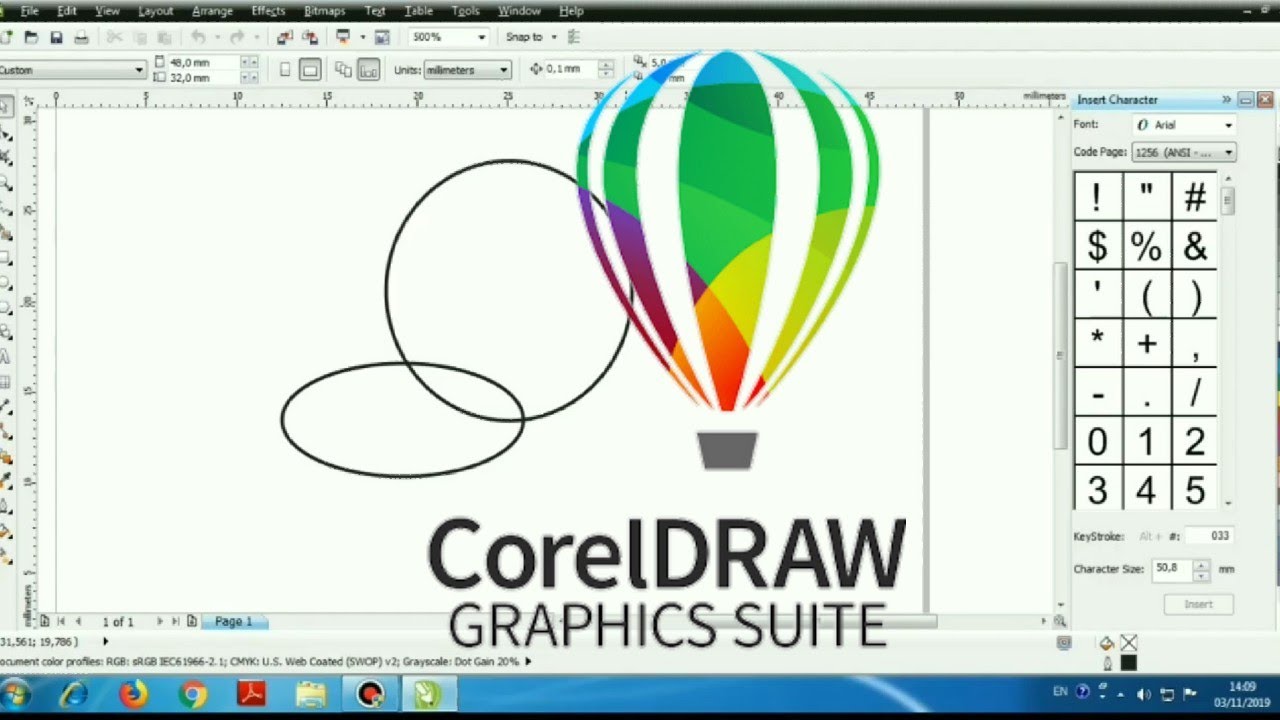
Task: Collapse the Insert Character docker with double arrows
Action: (1226, 99)
